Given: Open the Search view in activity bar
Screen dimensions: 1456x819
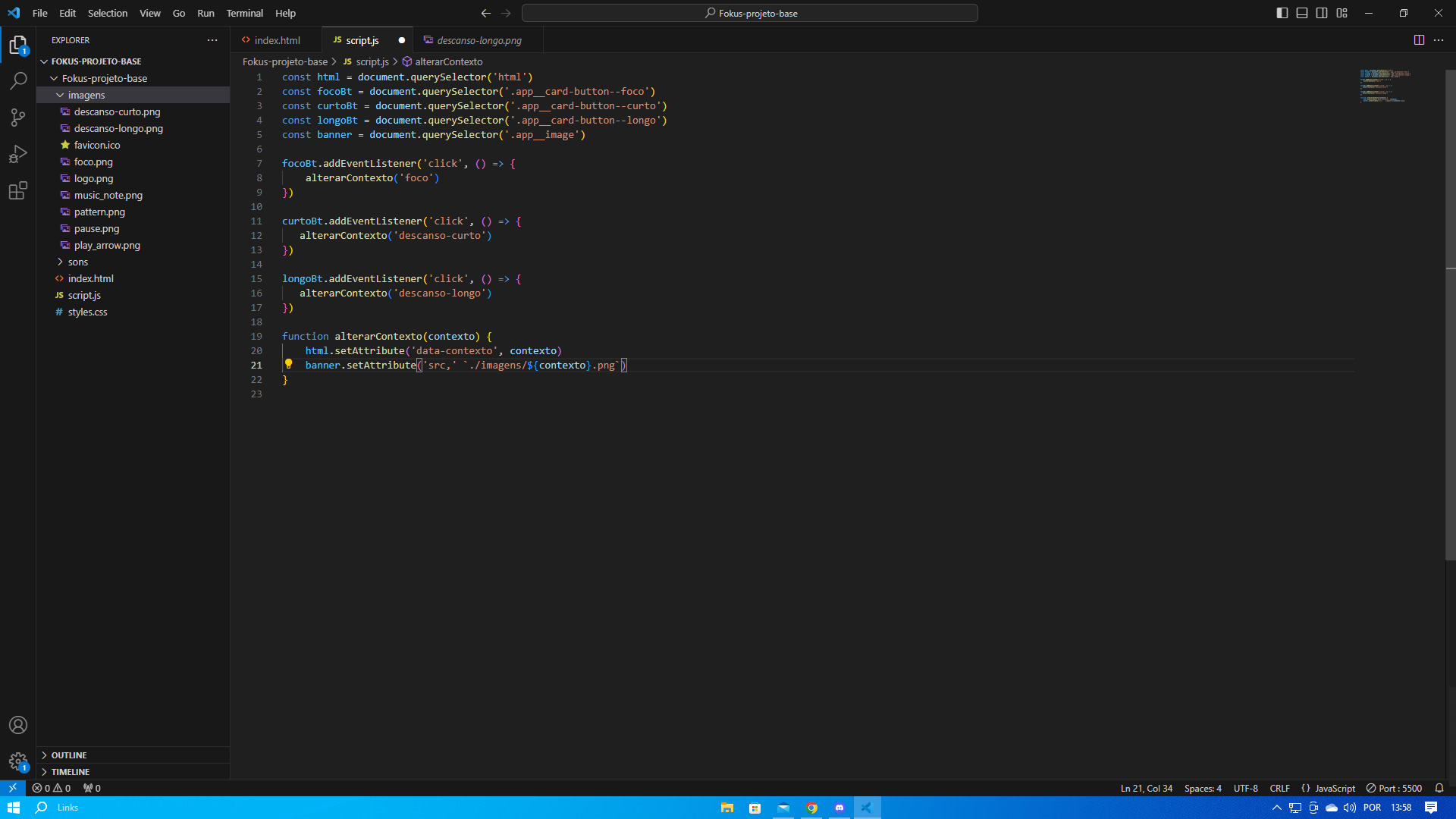Looking at the screenshot, I should 18,80.
